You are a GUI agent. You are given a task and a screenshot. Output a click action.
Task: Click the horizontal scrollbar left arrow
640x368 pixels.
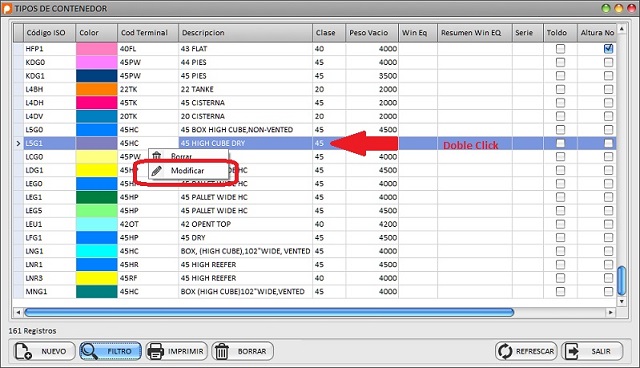coord(18,313)
